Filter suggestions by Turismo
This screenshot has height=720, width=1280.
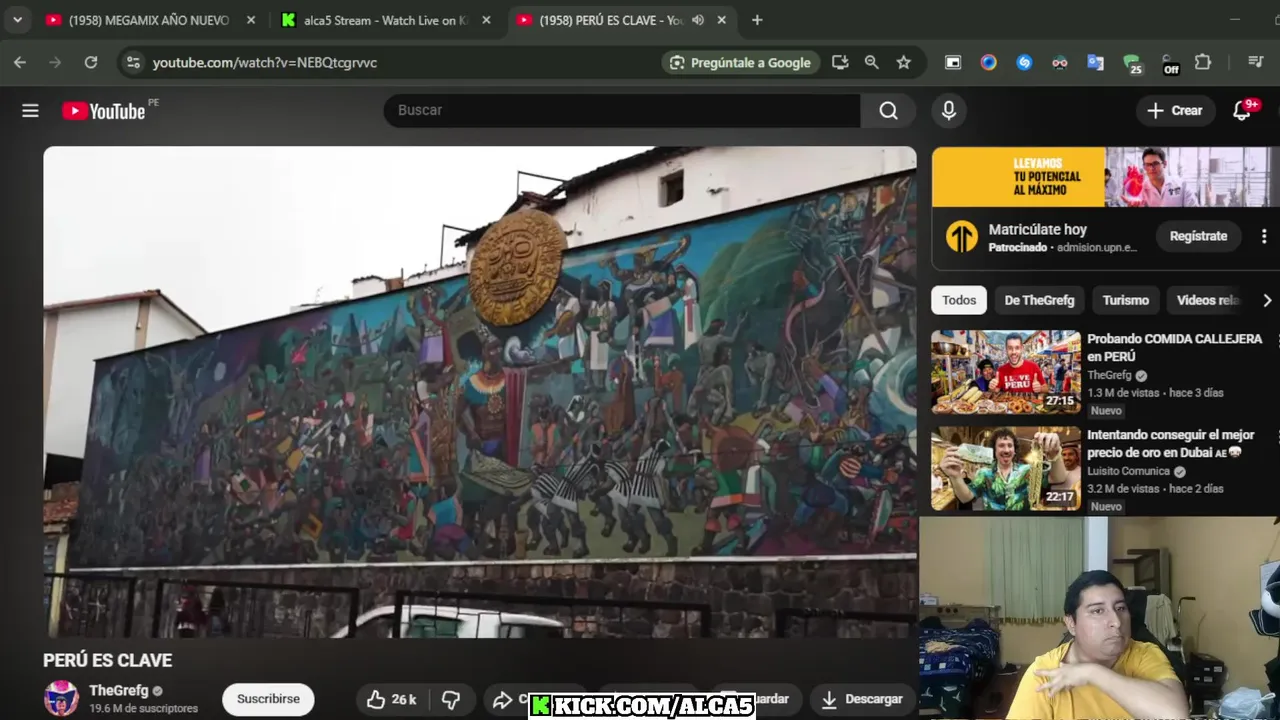[x=1125, y=300]
